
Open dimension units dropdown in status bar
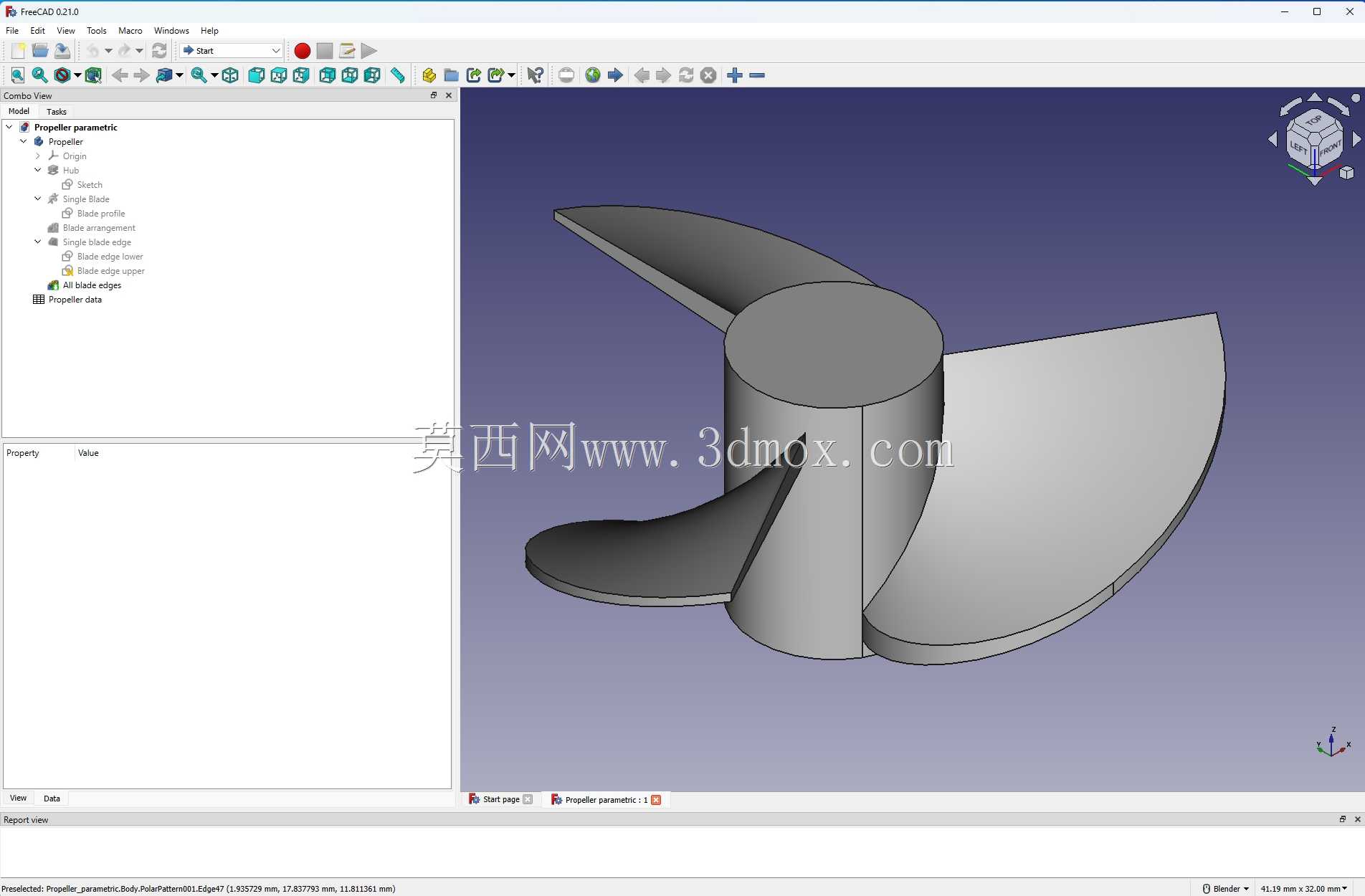(1304, 889)
